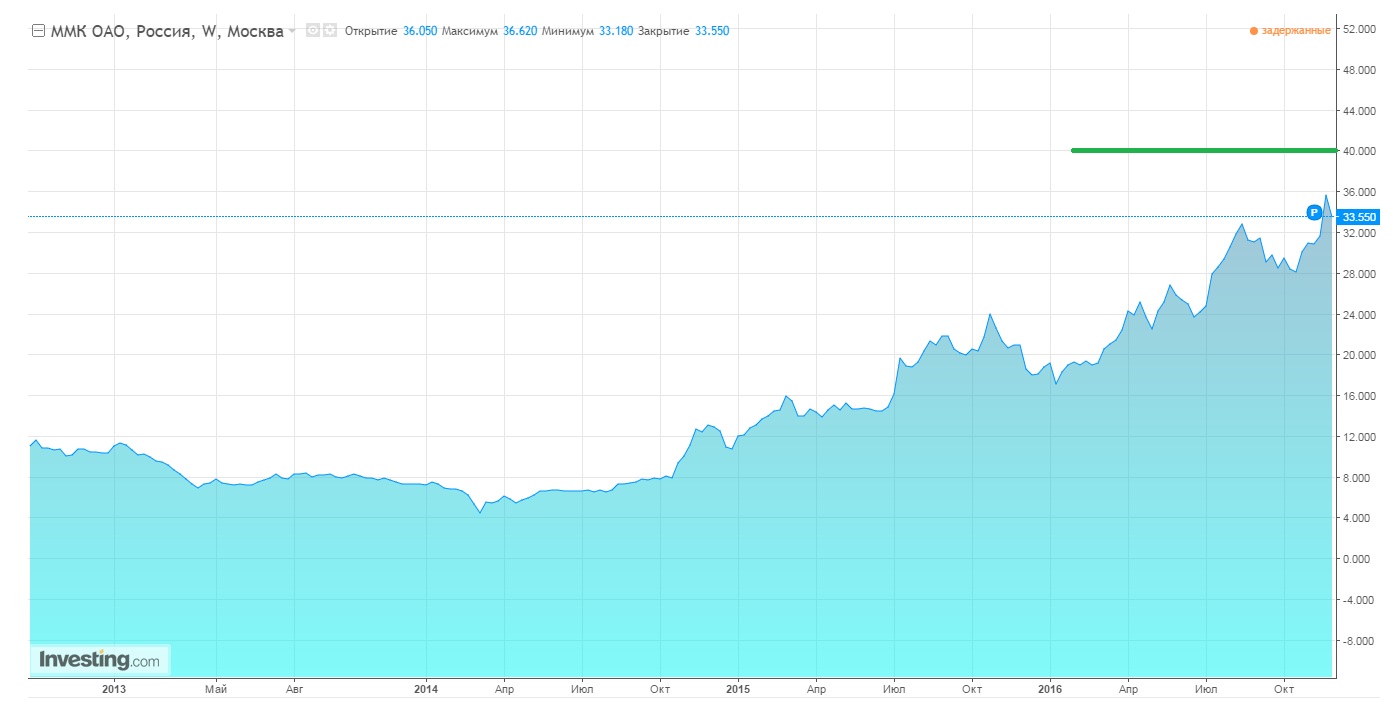Open the Investing.com logo watermark
The height and width of the screenshot is (716, 1394).
click(x=99, y=660)
